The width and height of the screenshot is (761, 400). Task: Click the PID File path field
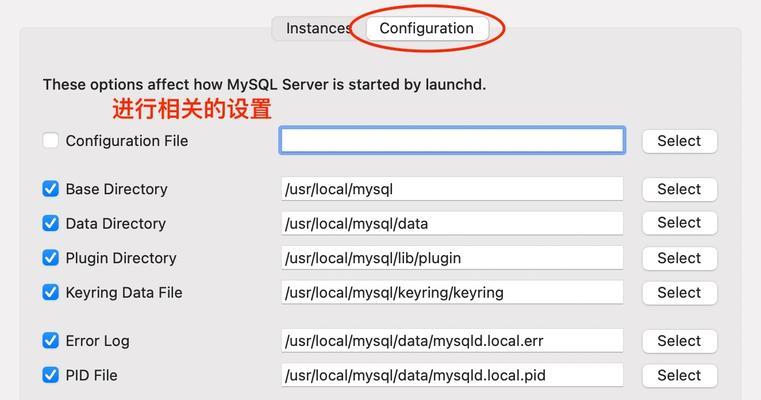(452, 375)
